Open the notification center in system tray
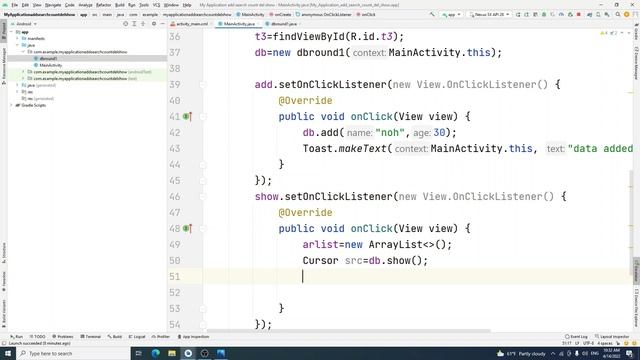Image resolution: width=640 pixels, height=360 pixels. [630, 353]
